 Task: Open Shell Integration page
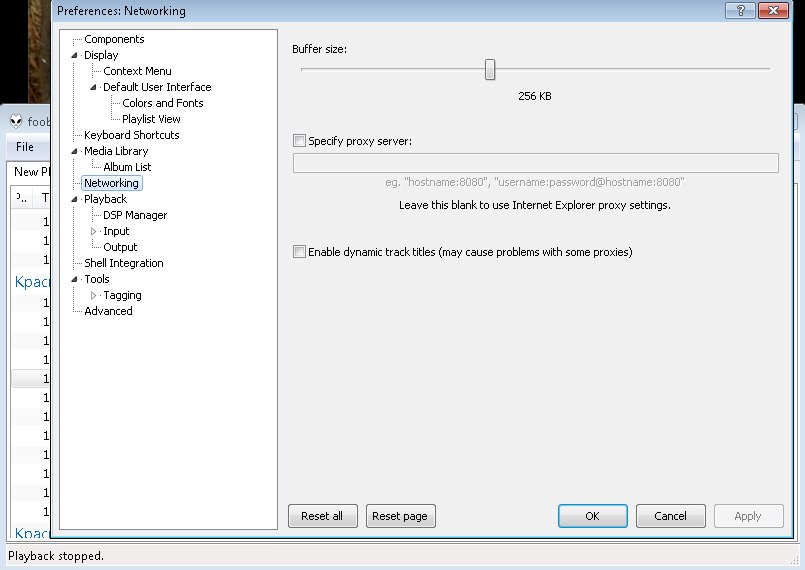[x=124, y=263]
